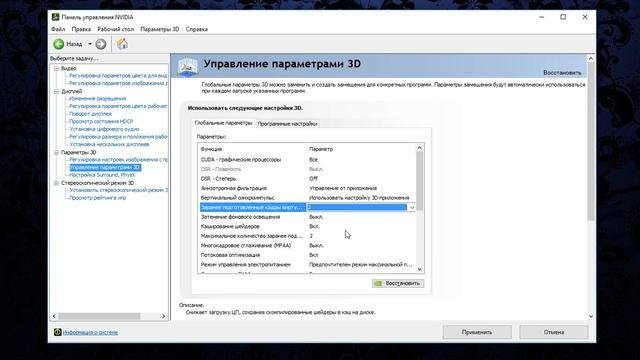
Task: Open Регулировка размера и положения рабочего стола
Action: point(118,137)
